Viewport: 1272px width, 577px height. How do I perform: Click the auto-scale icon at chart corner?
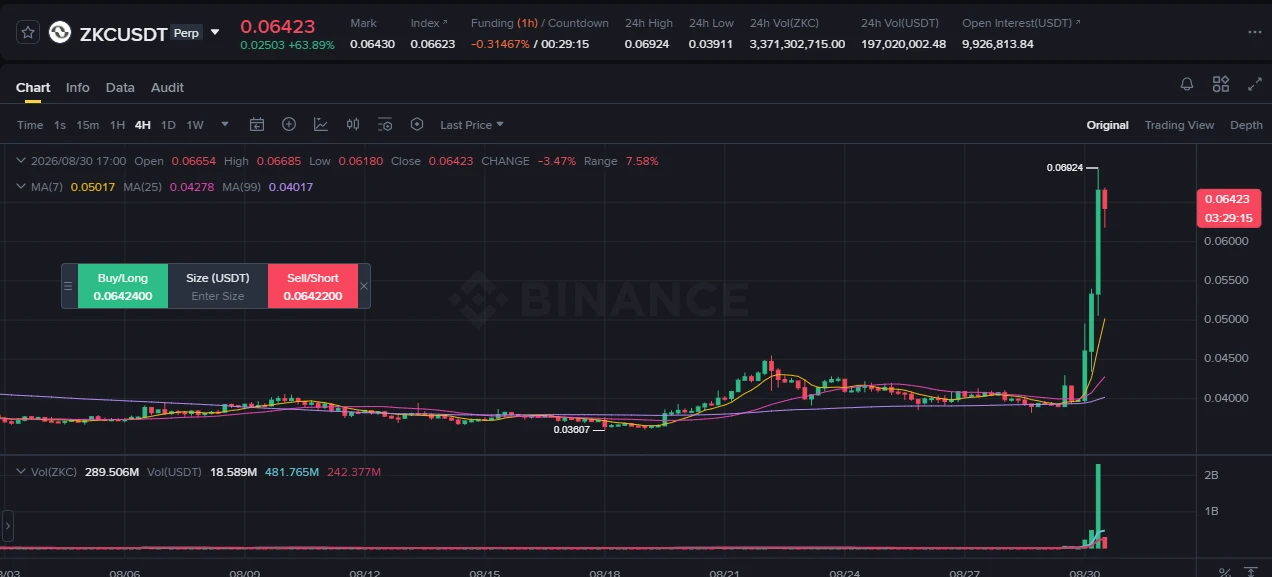pos(1250,572)
